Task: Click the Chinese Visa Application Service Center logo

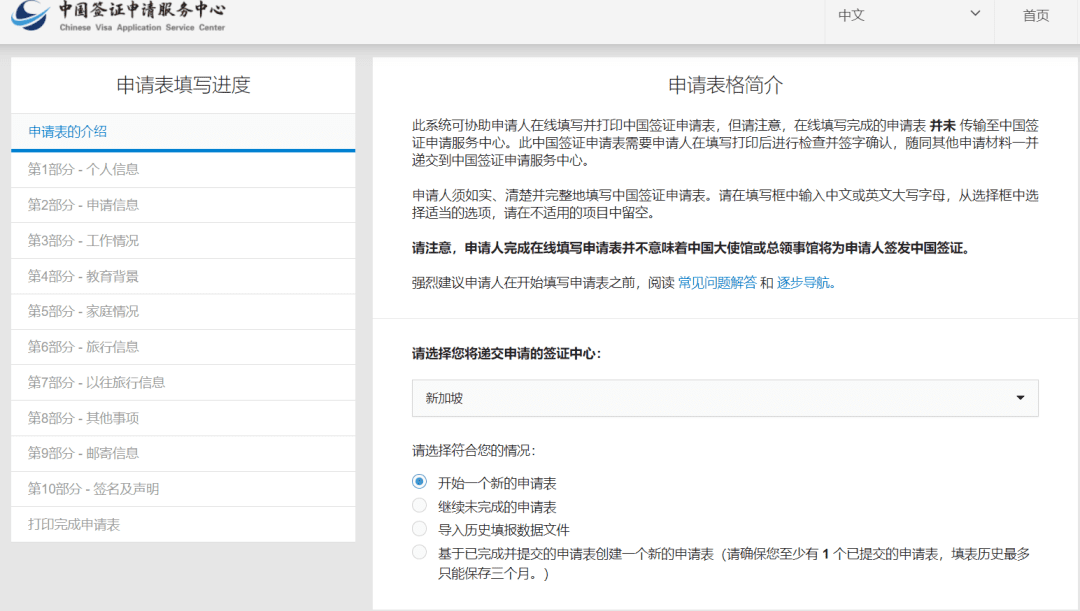Action: 118,17
